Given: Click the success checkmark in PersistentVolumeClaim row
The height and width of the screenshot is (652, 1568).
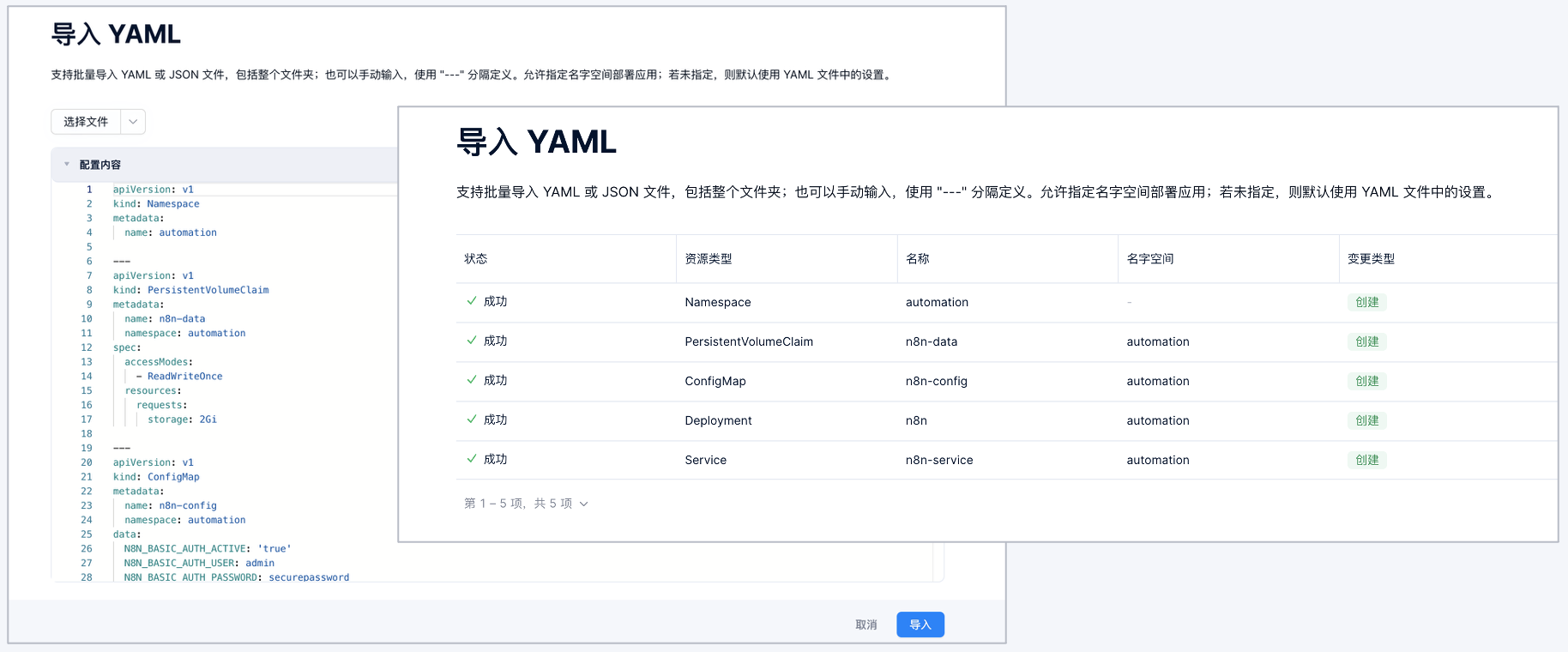Looking at the screenshot, I should (472, 341).
